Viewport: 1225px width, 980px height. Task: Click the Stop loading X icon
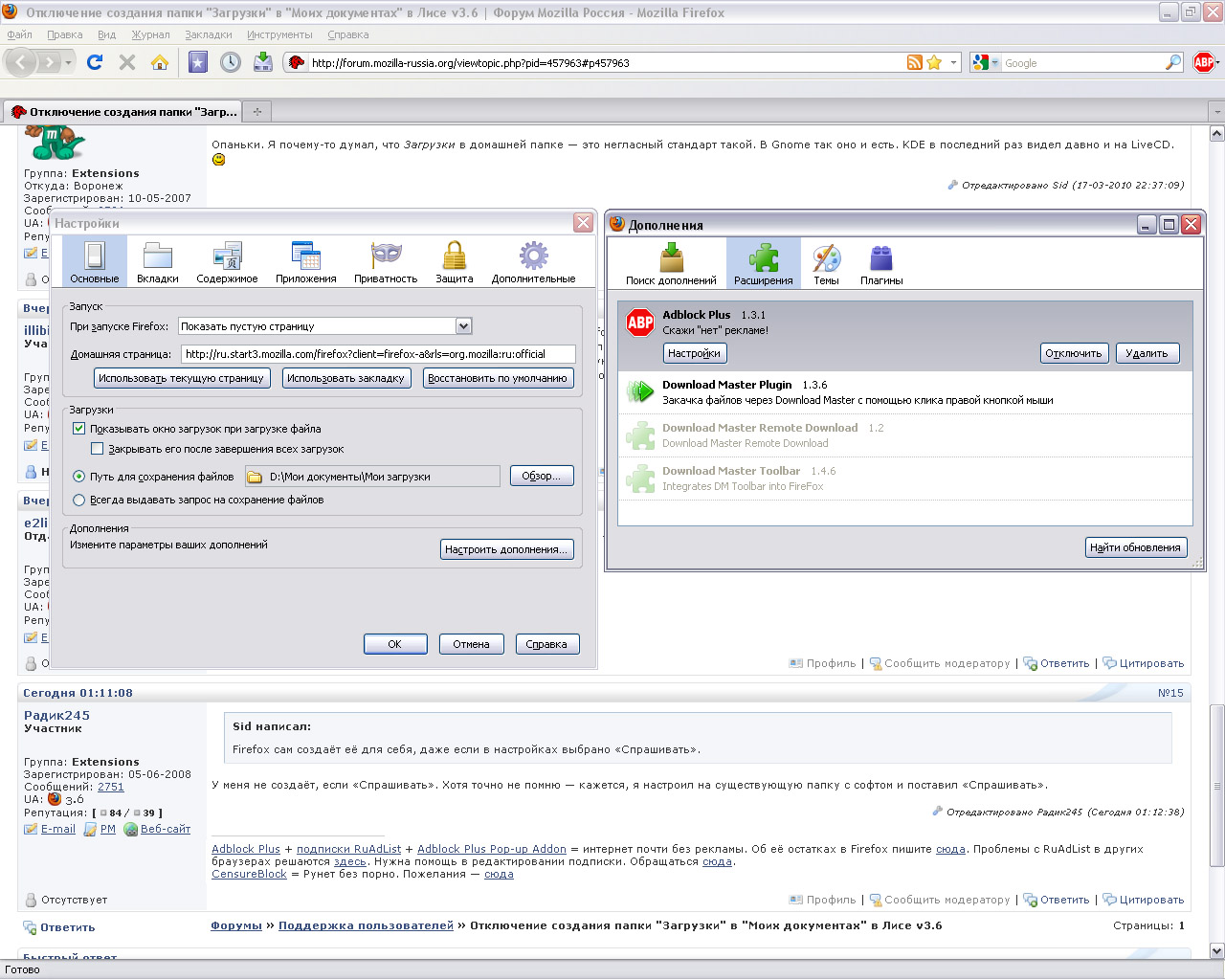(126, 62)
